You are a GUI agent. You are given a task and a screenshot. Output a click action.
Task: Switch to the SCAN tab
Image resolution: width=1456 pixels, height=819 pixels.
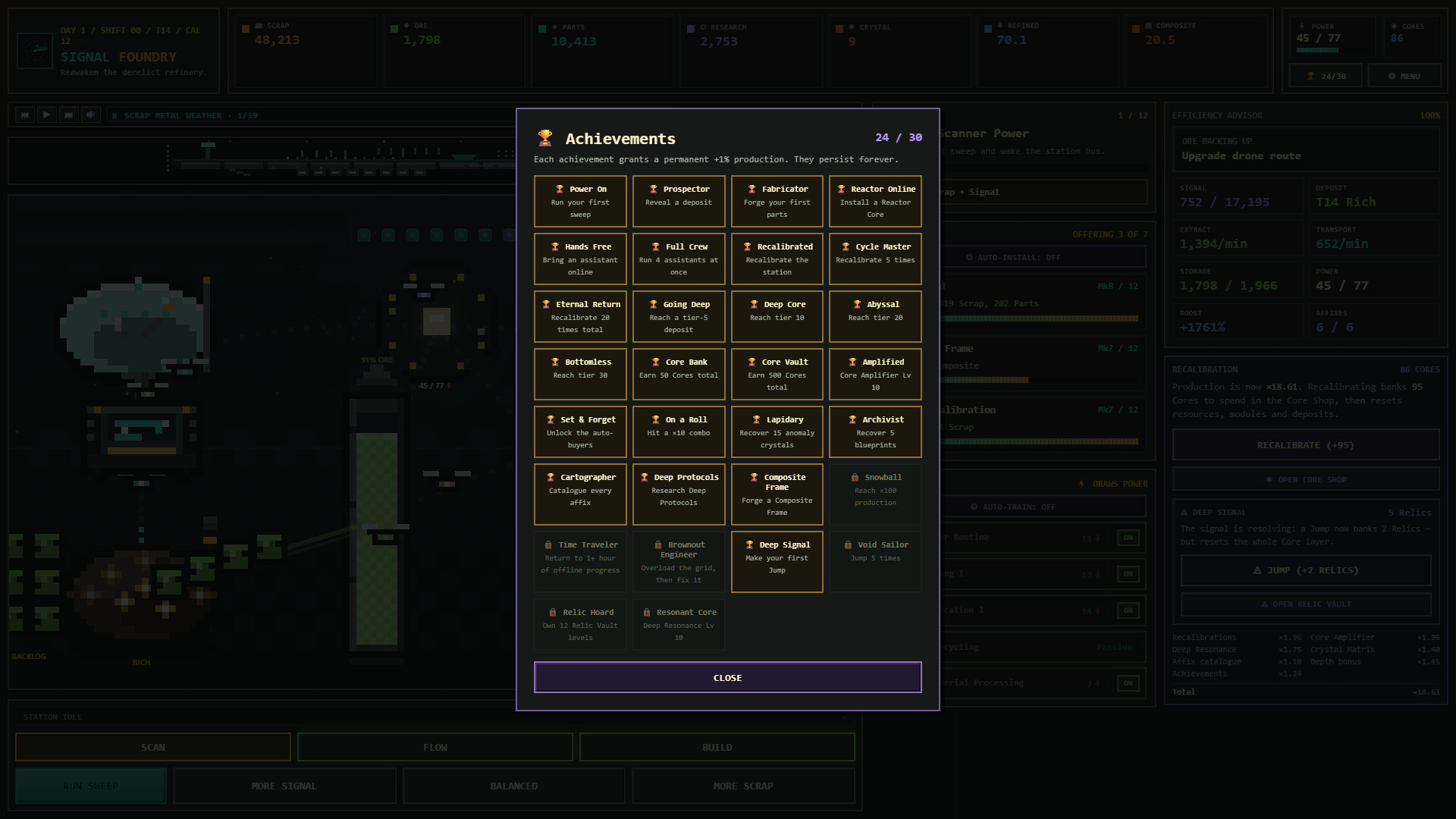coord(153,747)
